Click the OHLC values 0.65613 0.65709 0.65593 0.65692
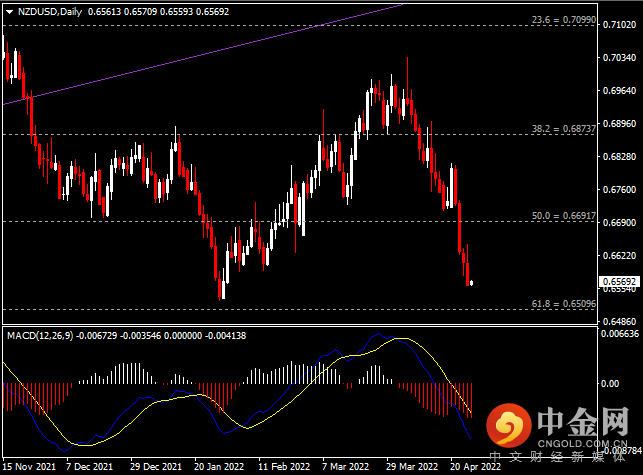 [x=158, y=12]
